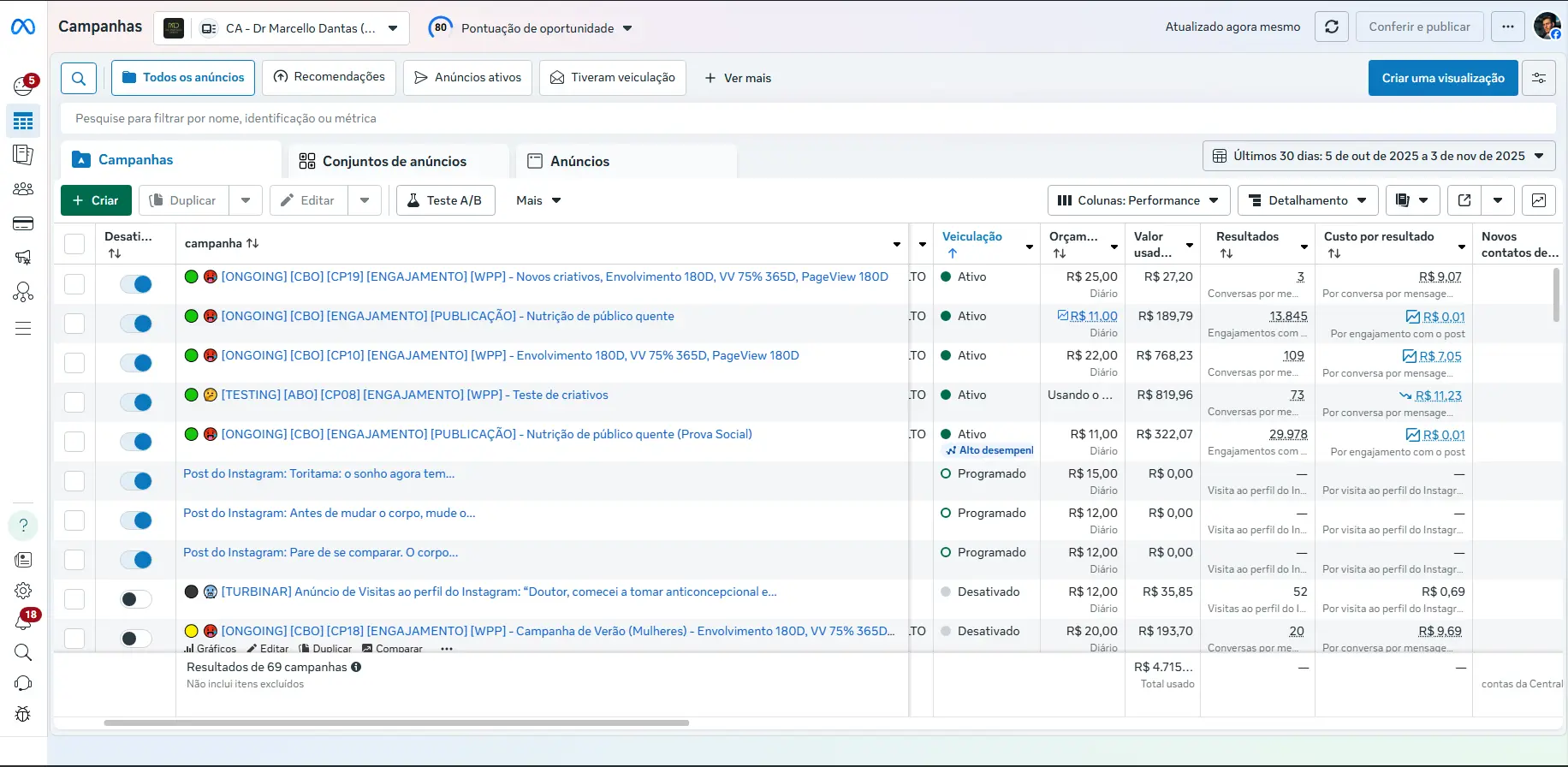Click the green Criar button
The image size is (1568, 767).
[x=96, y=200]
